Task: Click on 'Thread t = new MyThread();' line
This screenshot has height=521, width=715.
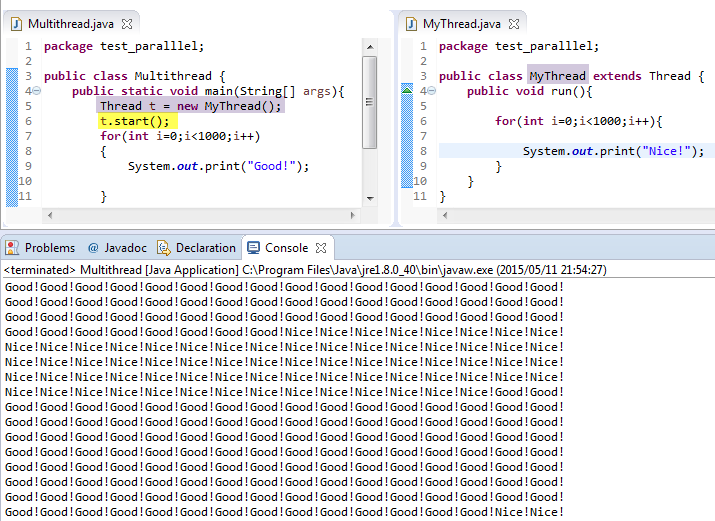Action: (191, 106)
